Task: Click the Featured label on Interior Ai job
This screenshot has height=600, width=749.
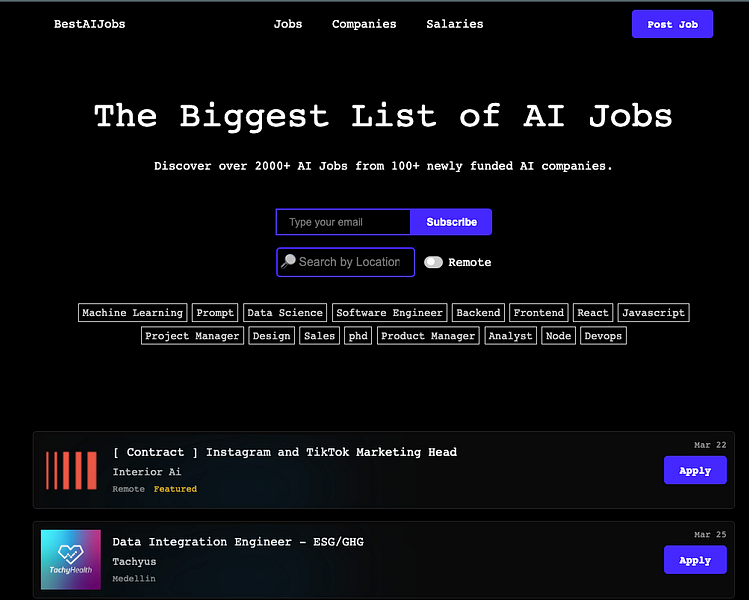Action: 175,489
